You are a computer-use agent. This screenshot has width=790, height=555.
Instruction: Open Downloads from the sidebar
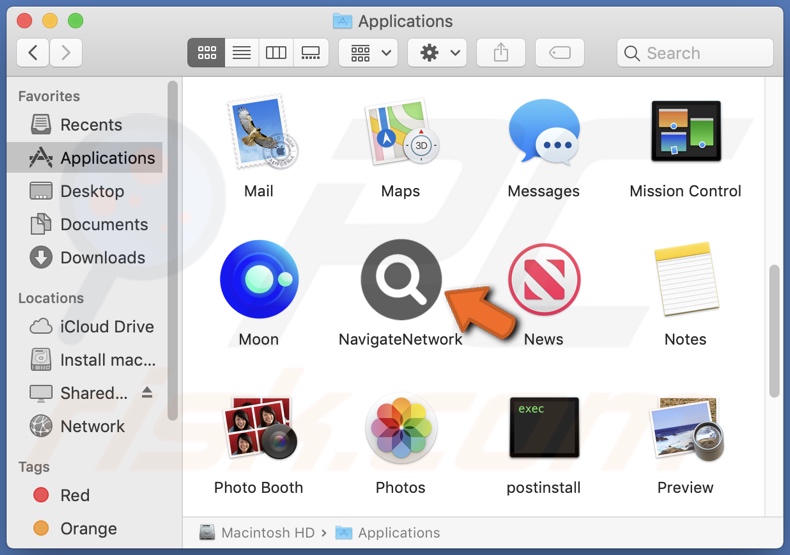tap(86, 257)
